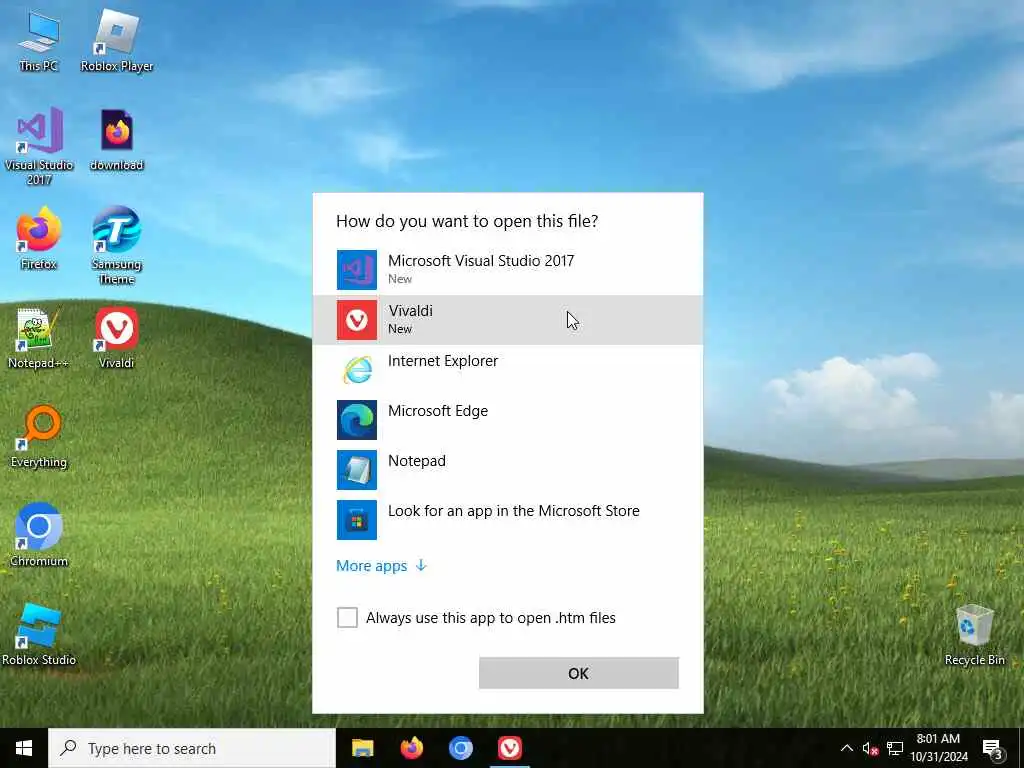Select the Visual Studio 2017 desktop shortcut

click(39, 146)
